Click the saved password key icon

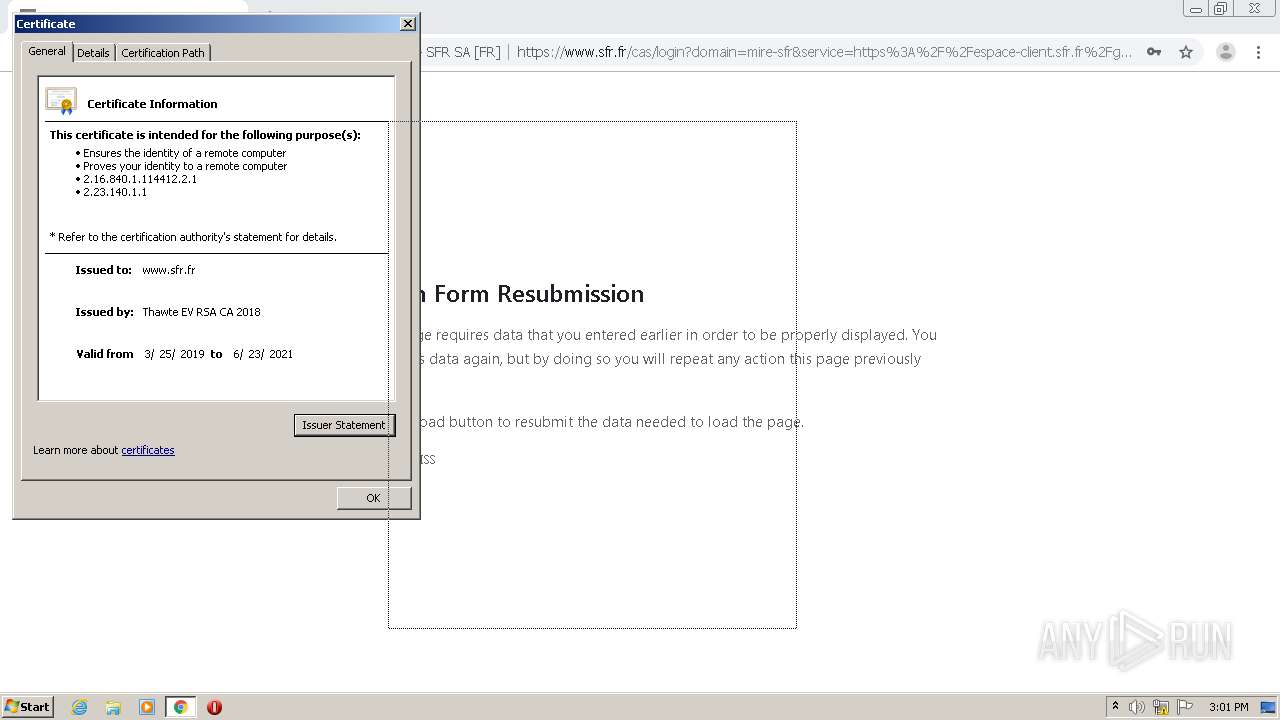point(1154,52)
